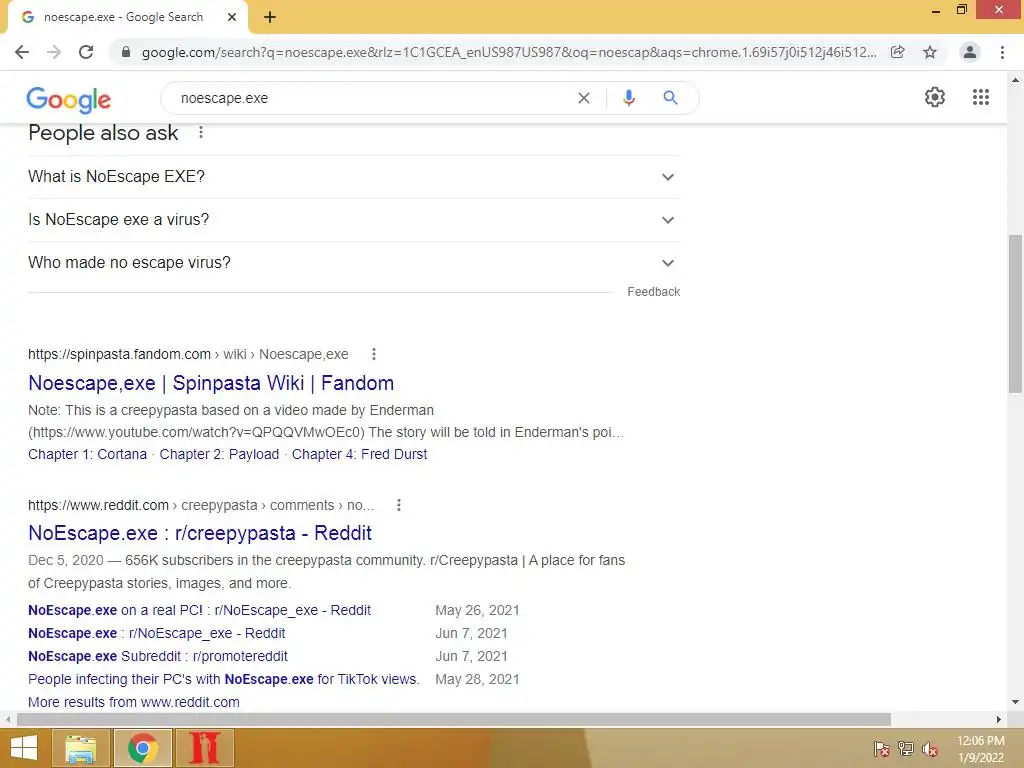
Task: Open Chapter 1: Cortana link
Action: (x=88, y=455)
